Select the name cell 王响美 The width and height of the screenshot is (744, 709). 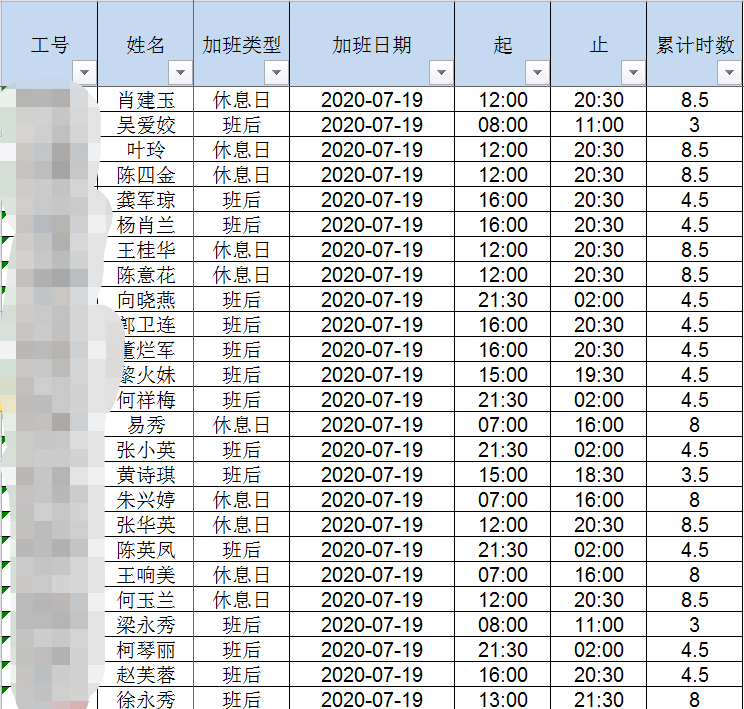(x=146, y=575)
